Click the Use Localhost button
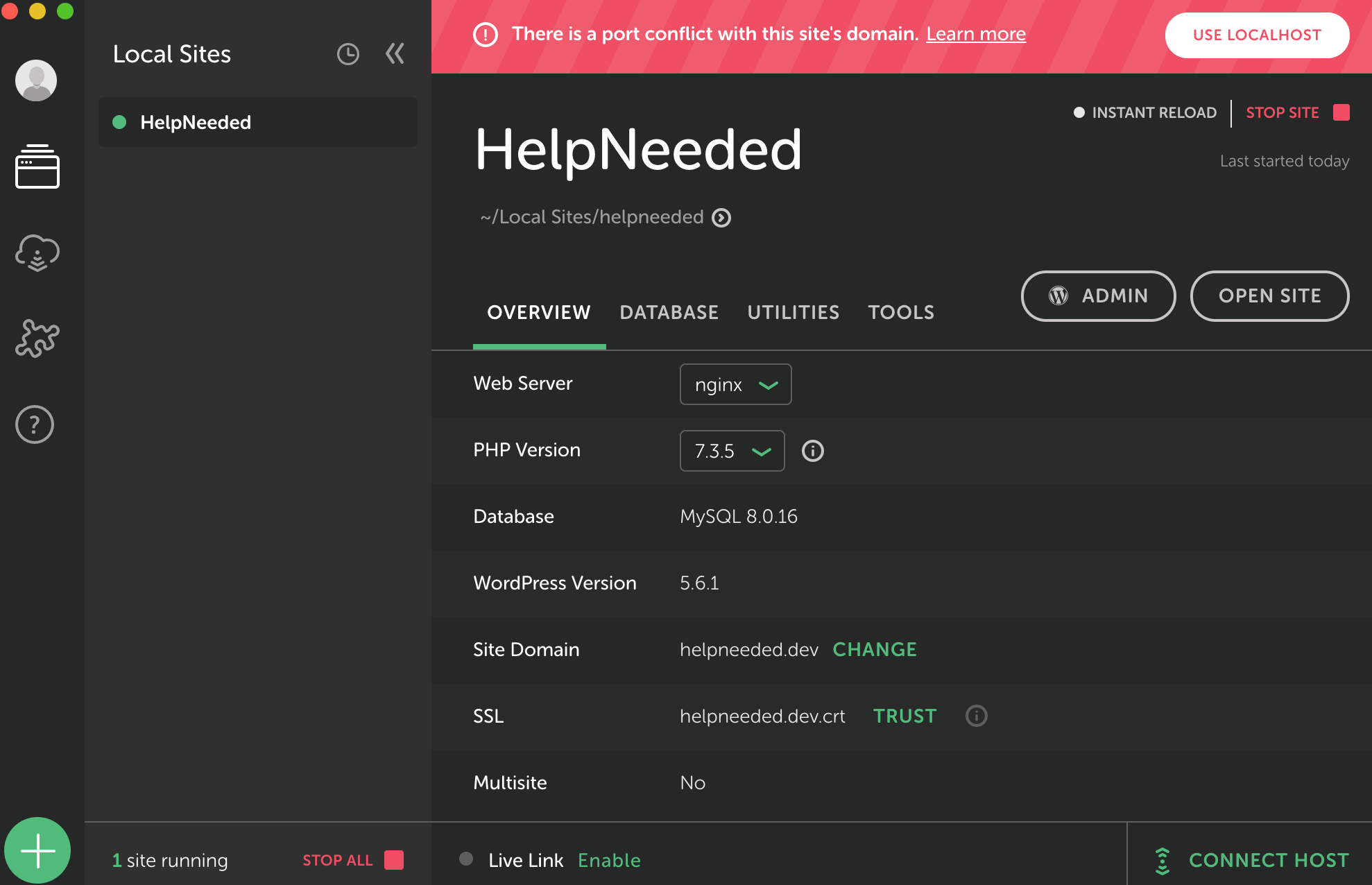 (x=1256, y=35)
